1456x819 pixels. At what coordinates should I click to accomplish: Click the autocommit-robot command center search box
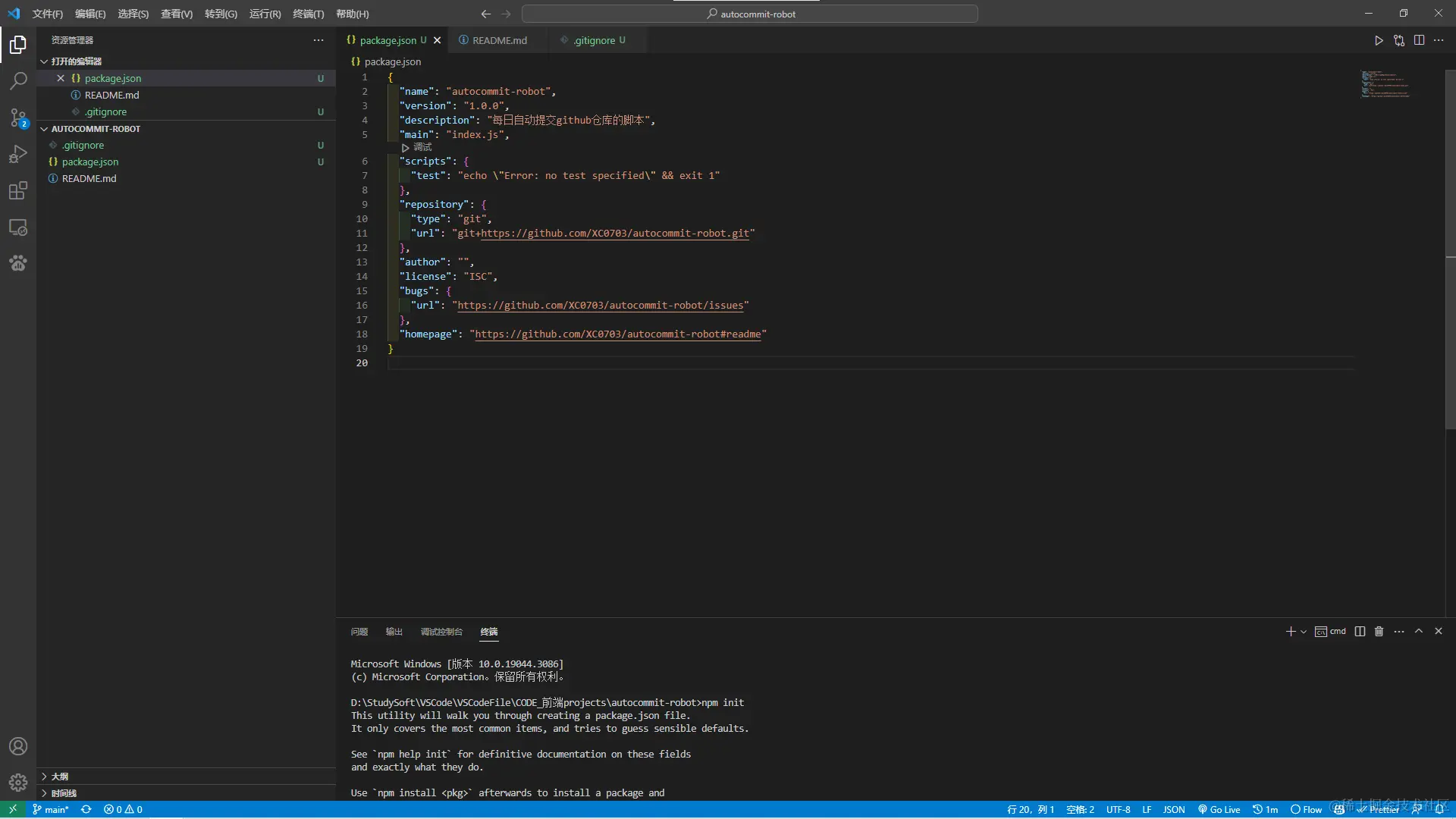pos(749,14)
